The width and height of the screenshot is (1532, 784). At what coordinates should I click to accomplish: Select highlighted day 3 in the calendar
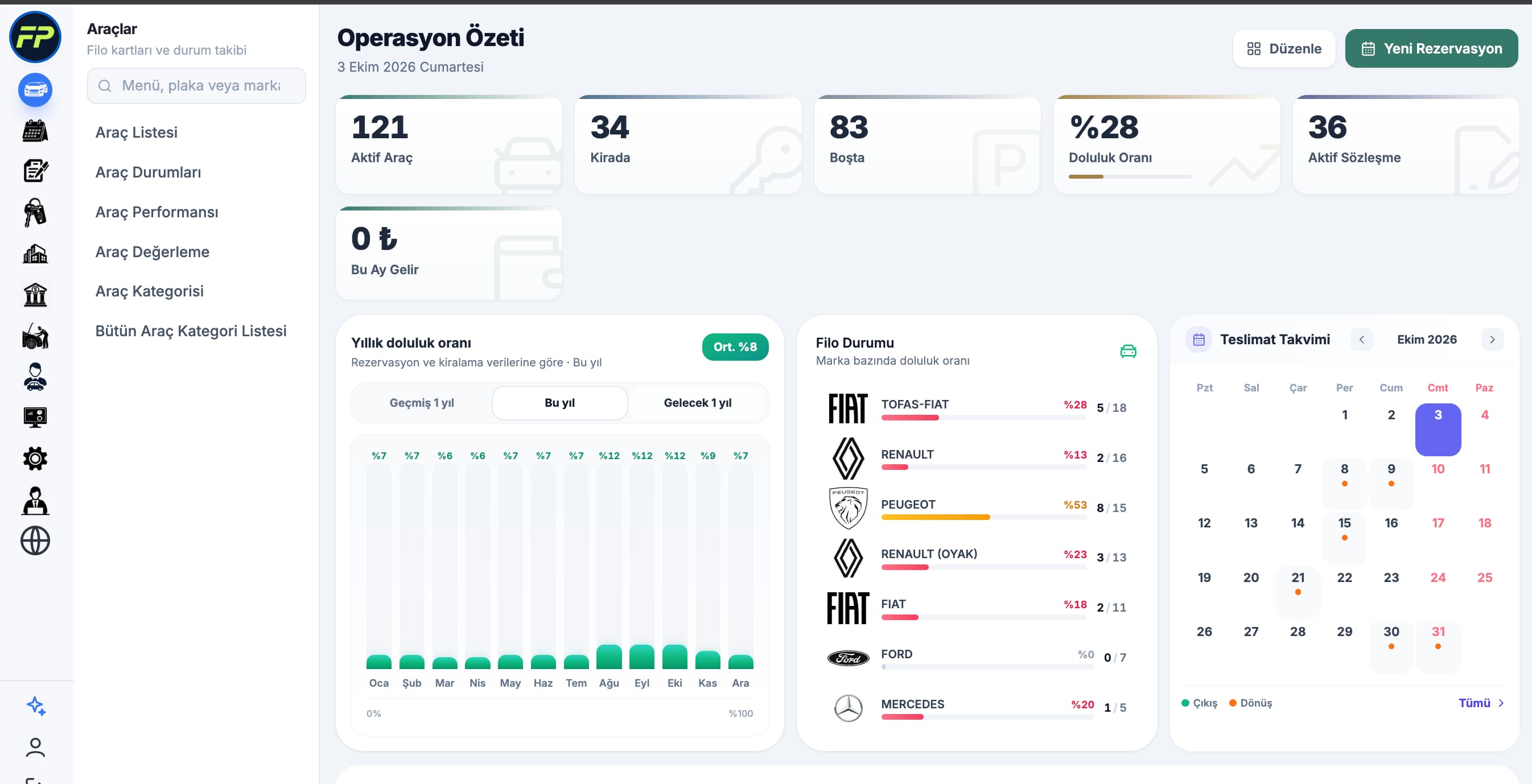[x=1438, y=429]
